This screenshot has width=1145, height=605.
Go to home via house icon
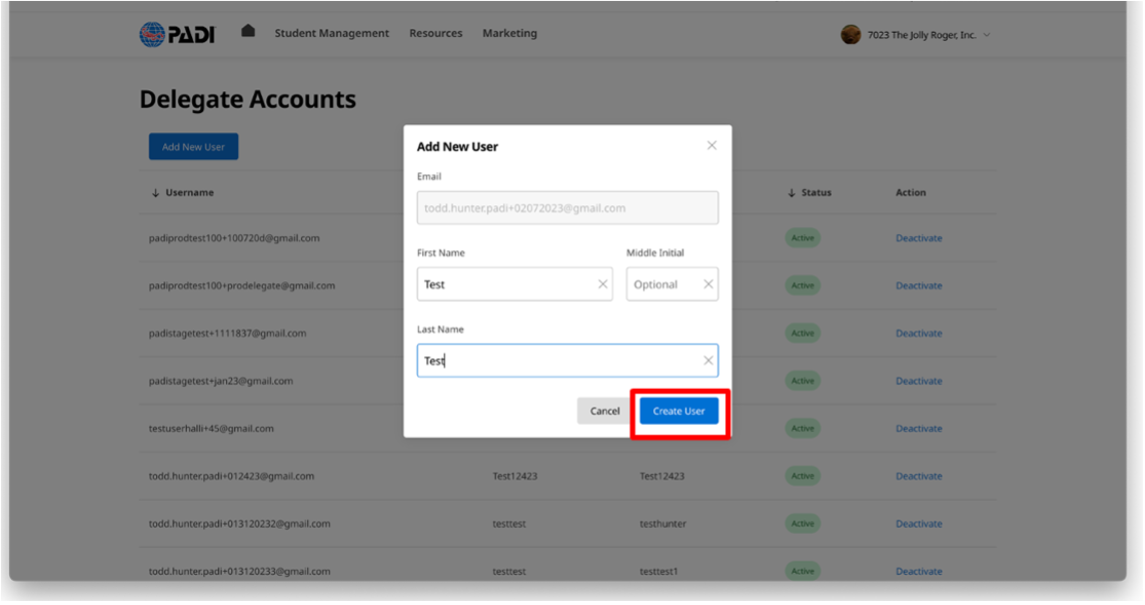pos(248,31)
